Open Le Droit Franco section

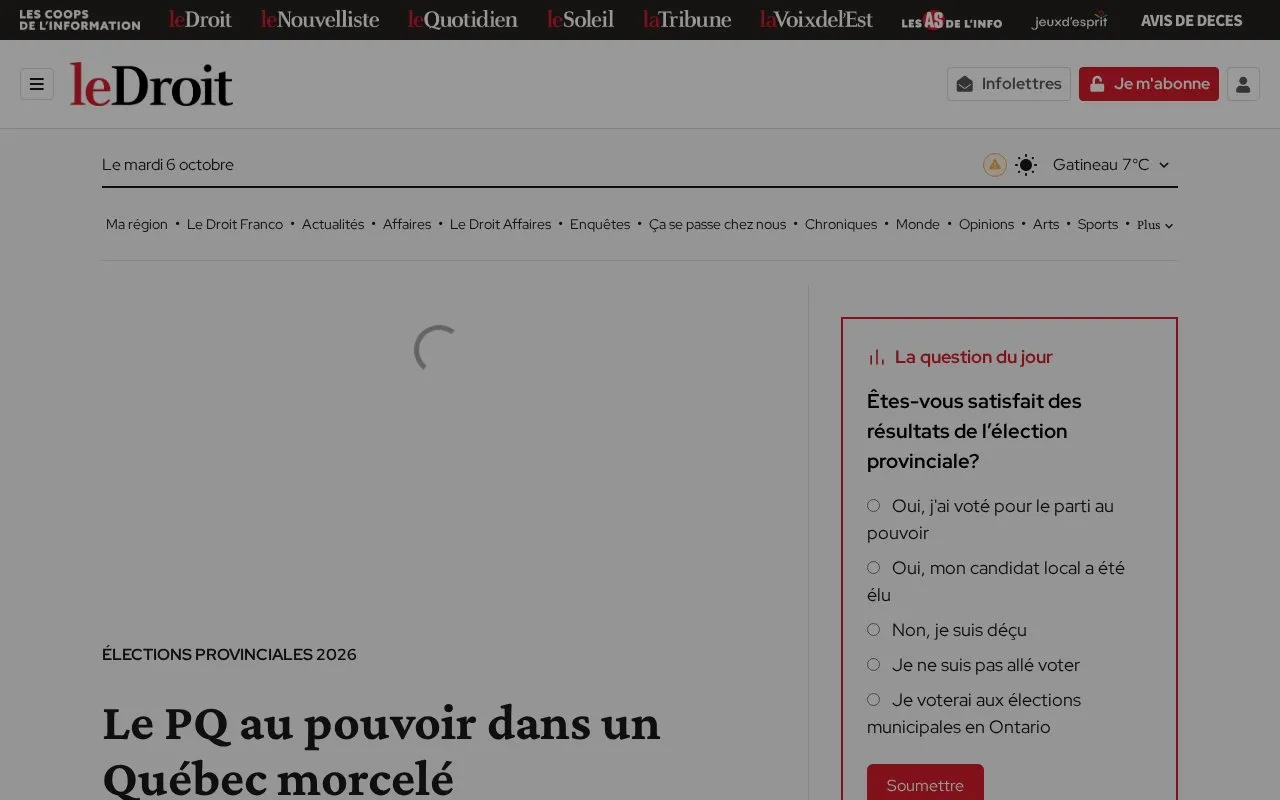click(235, 225)
